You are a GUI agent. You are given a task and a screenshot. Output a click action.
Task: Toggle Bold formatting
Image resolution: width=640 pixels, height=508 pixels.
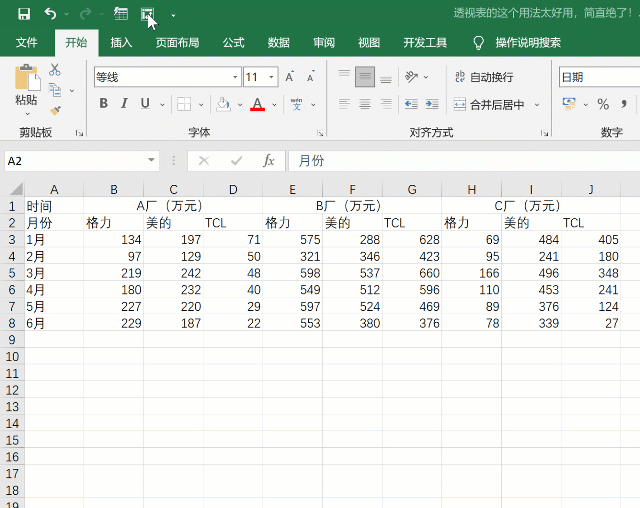click(104, 104)
